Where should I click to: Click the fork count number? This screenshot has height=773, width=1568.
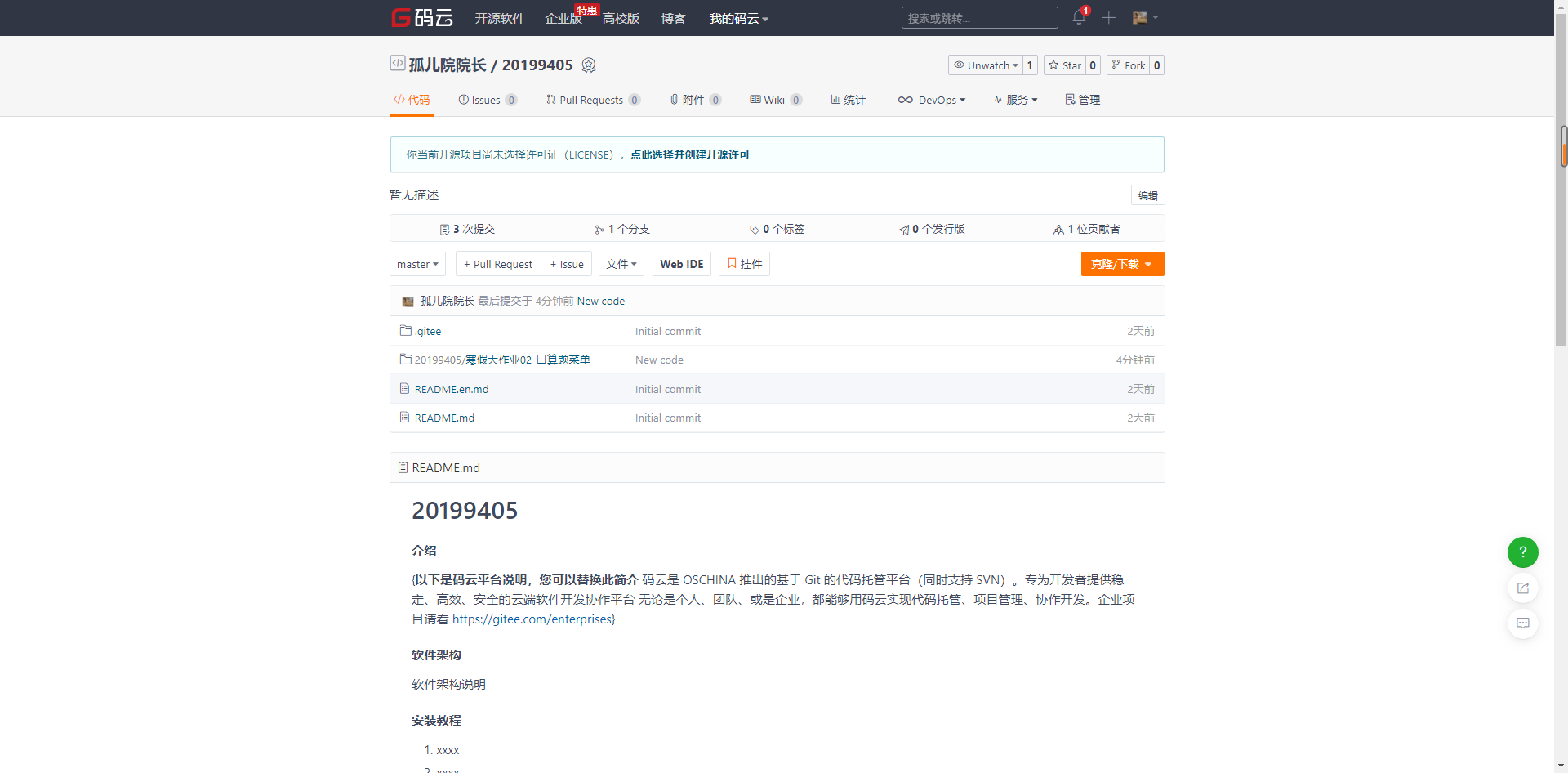(x=1156, y=65)
